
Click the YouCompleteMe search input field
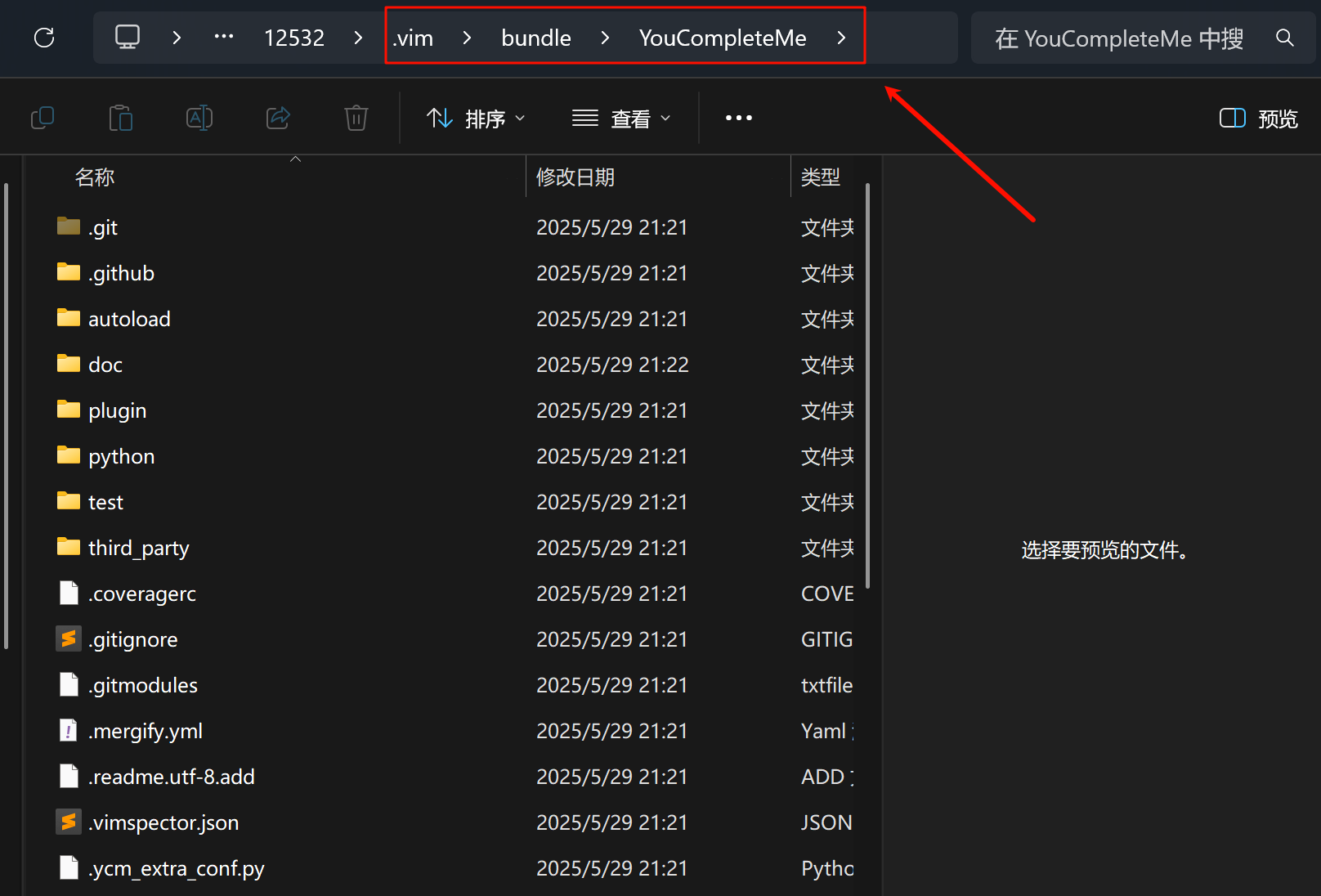pyautogui.click(x=1120, y=37)
